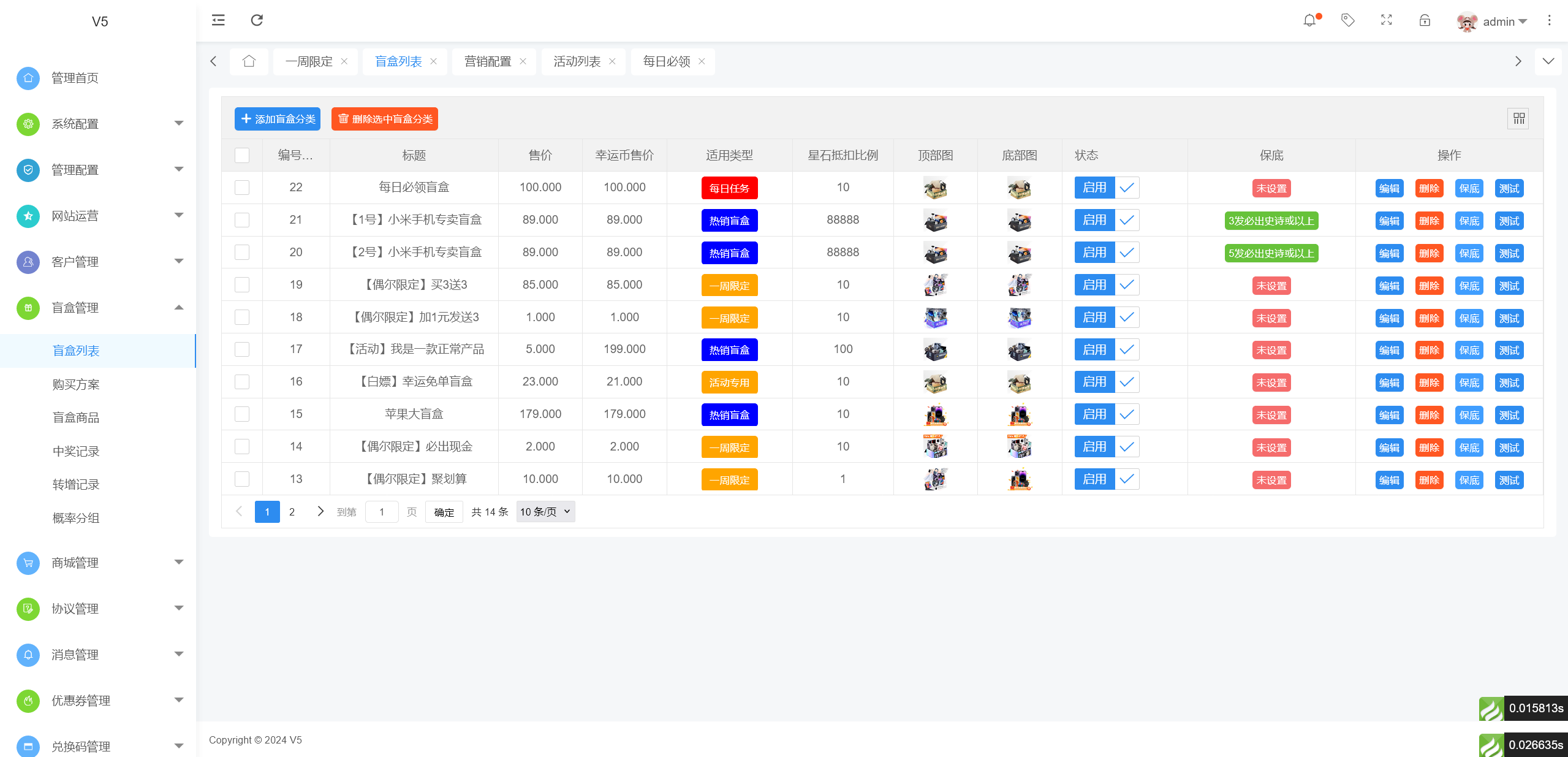The width and height of the screenshot is (1568, 757).
Task: Go to page 2 of the table
Action: coord(292,511)
